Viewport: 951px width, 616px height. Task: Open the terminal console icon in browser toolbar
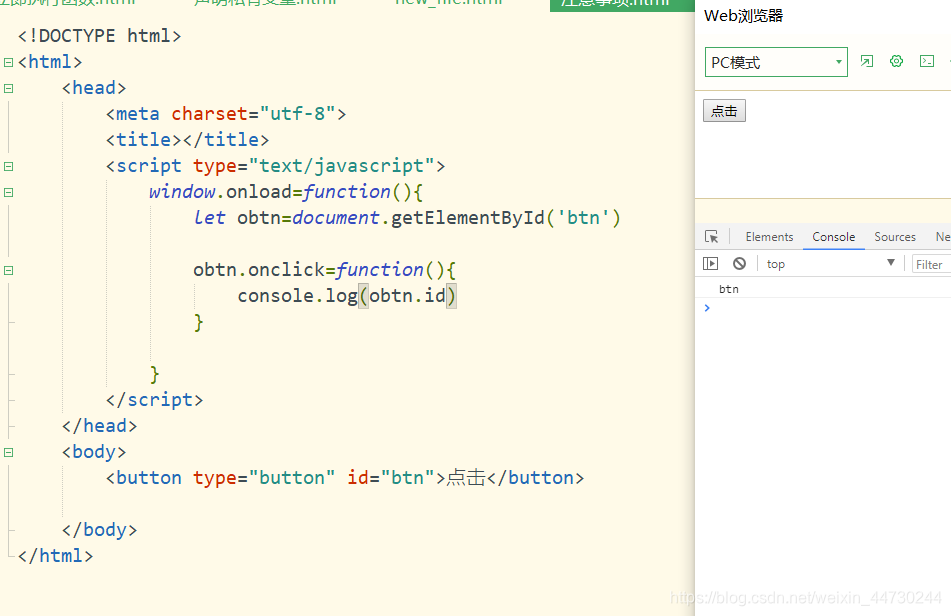coord(927,61)
